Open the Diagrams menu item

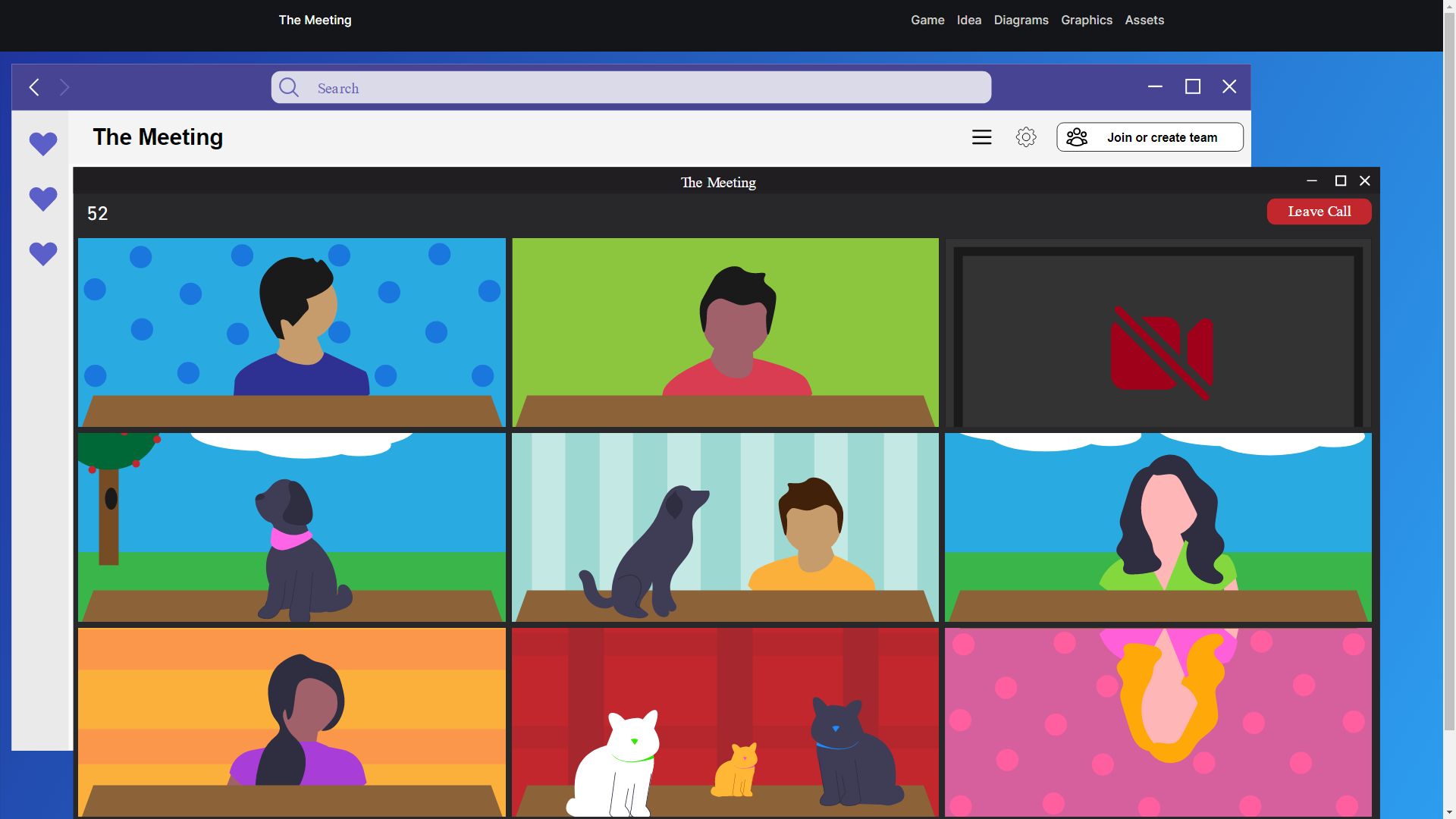tap(1021, 20)
